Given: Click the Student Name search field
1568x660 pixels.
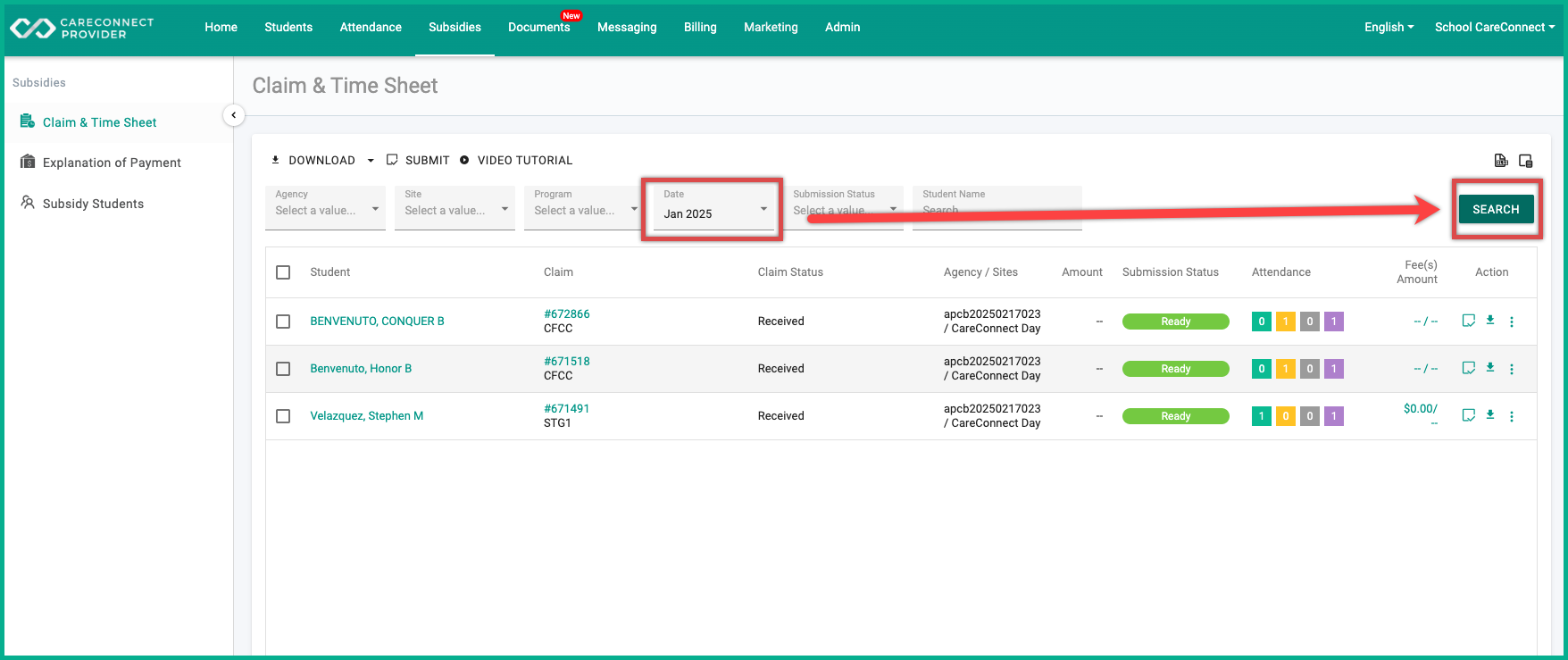Looking at the screenshot, I should click(x=997, y=208).
